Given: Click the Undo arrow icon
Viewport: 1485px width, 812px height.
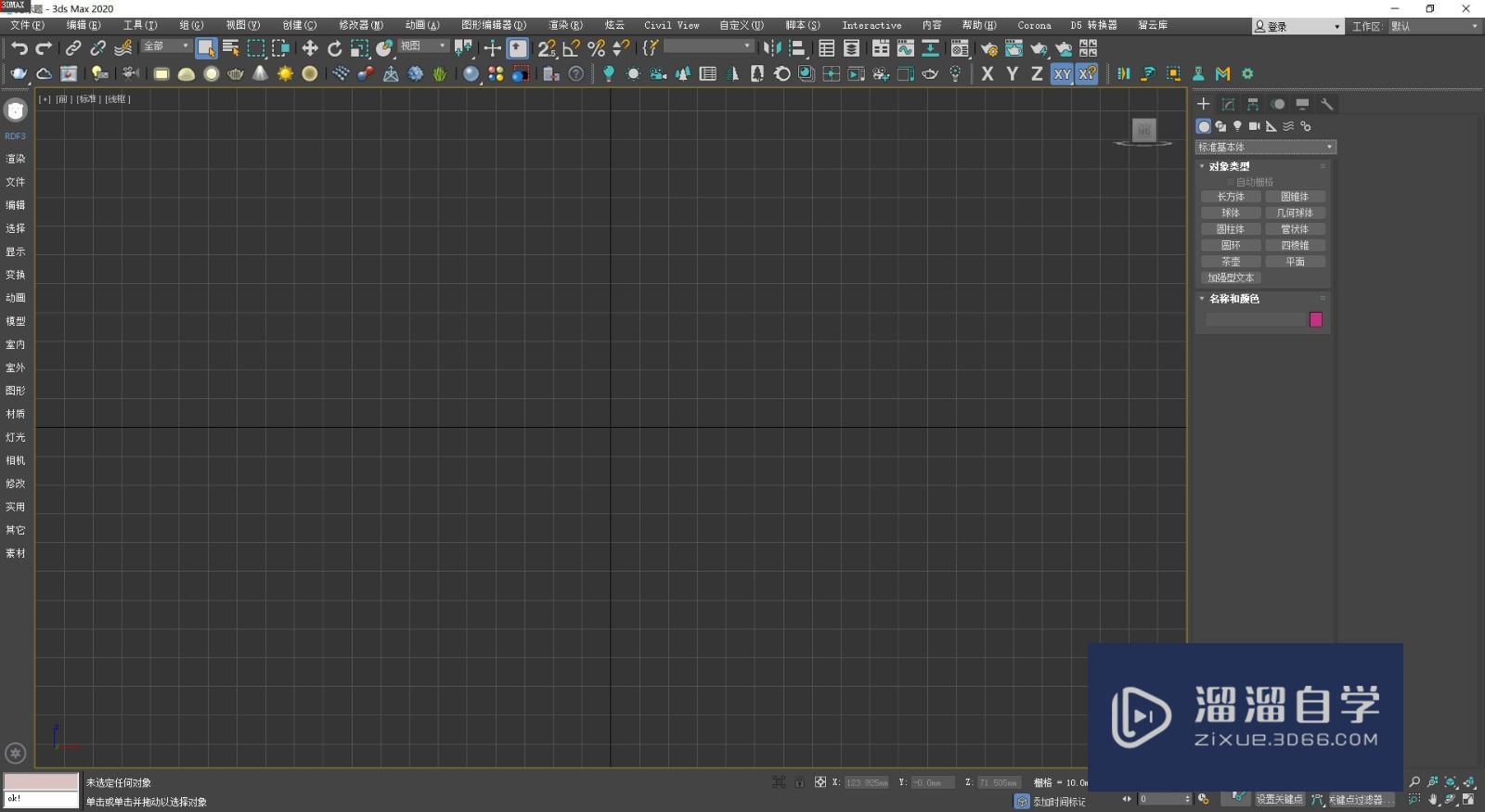Looking at the screenshot, I should point(19,48).
